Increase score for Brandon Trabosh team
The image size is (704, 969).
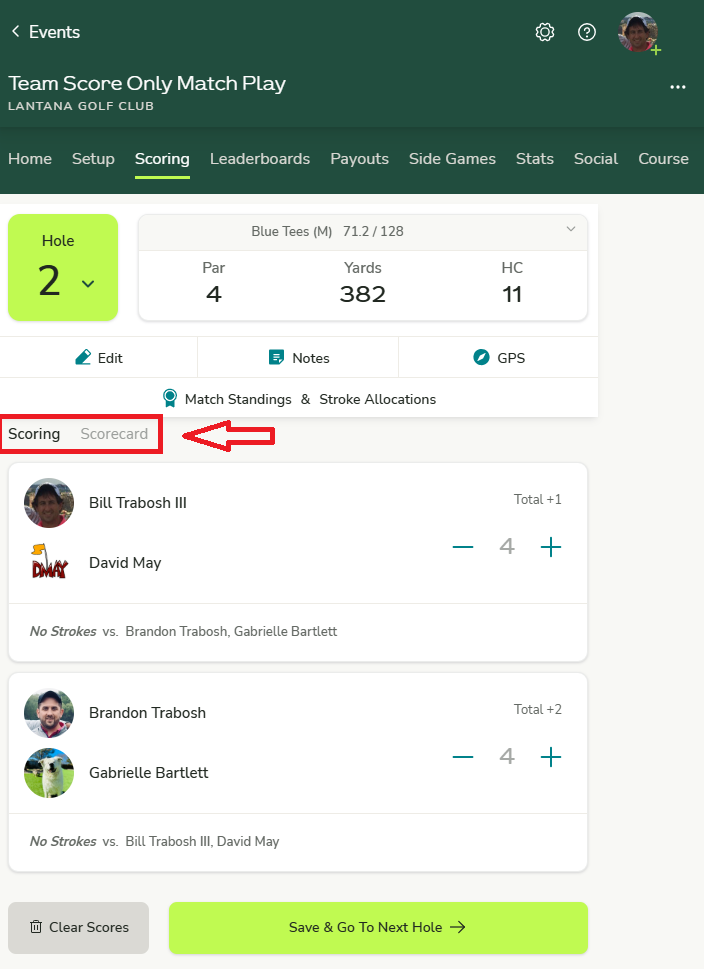pos(551,757)
